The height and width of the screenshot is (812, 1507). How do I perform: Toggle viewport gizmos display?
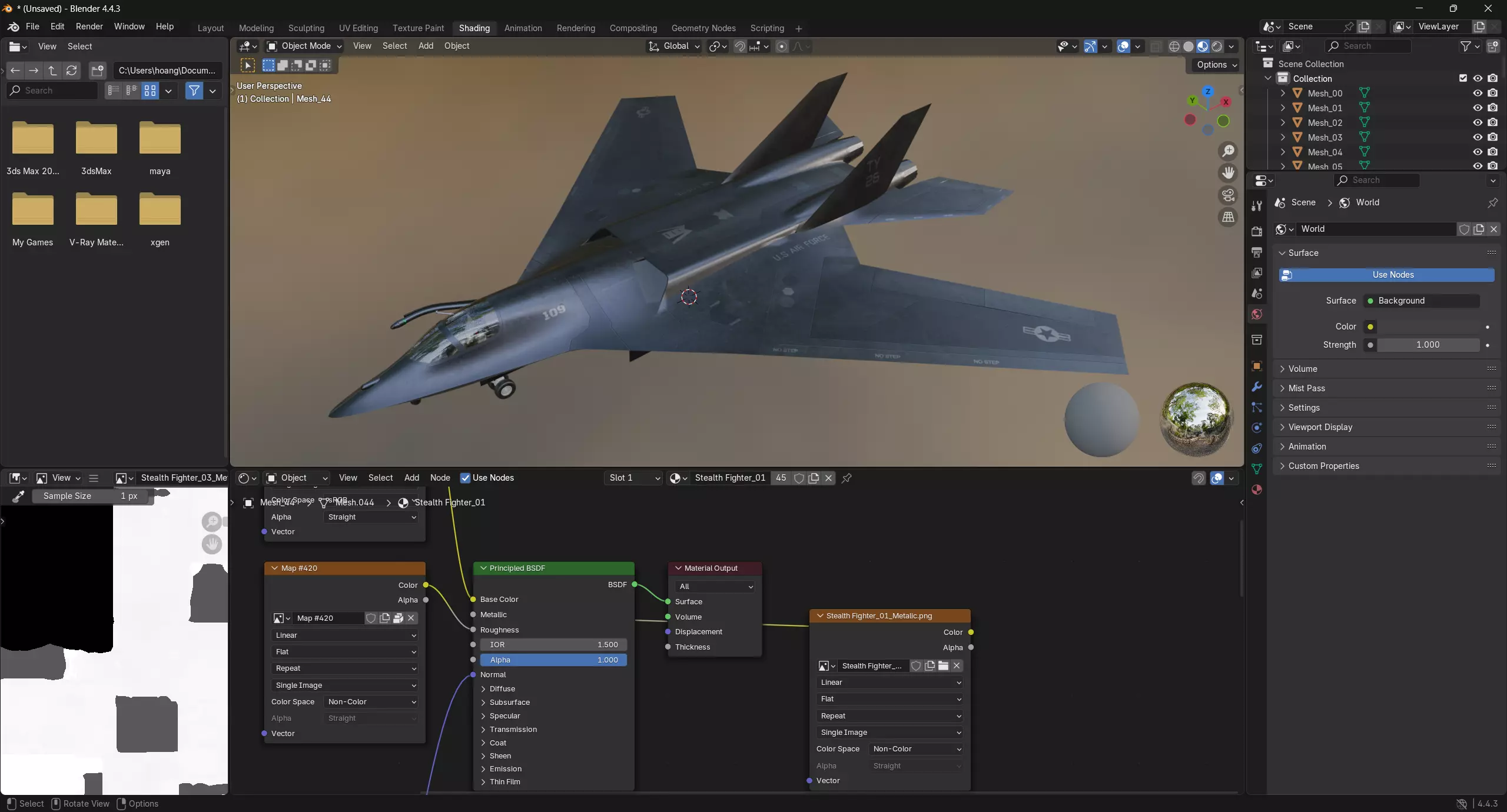pyautogui.click(x=1090, y=46)
